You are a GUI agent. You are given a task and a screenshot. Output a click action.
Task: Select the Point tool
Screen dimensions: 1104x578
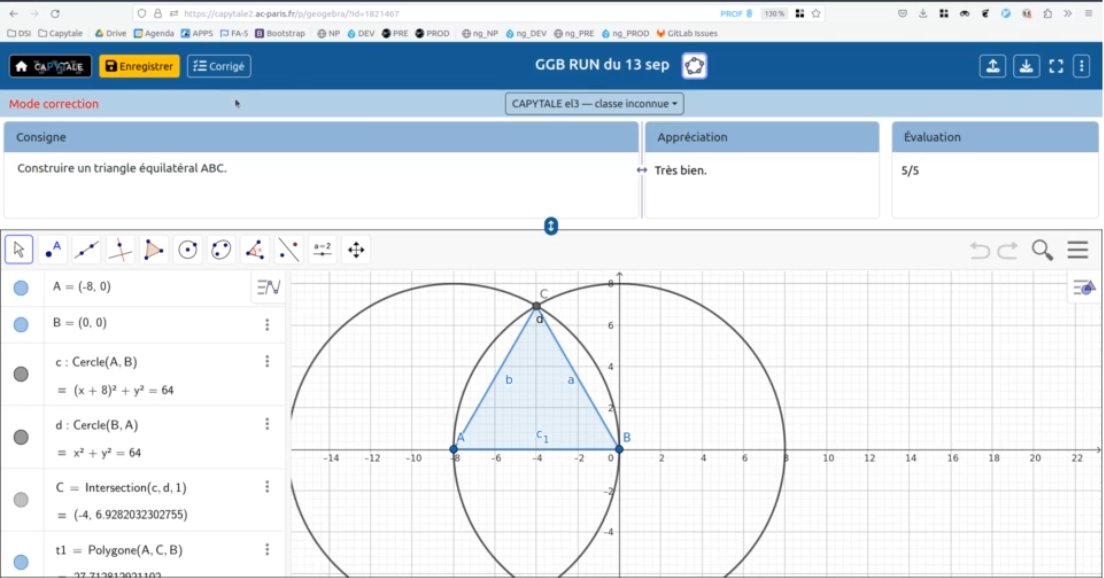pos(53,250)
